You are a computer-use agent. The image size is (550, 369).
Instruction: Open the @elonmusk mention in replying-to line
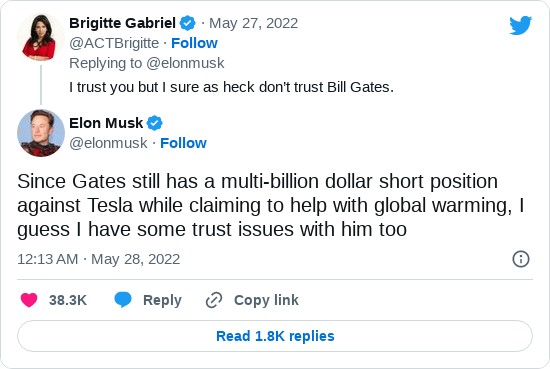[x=185, y=63]
